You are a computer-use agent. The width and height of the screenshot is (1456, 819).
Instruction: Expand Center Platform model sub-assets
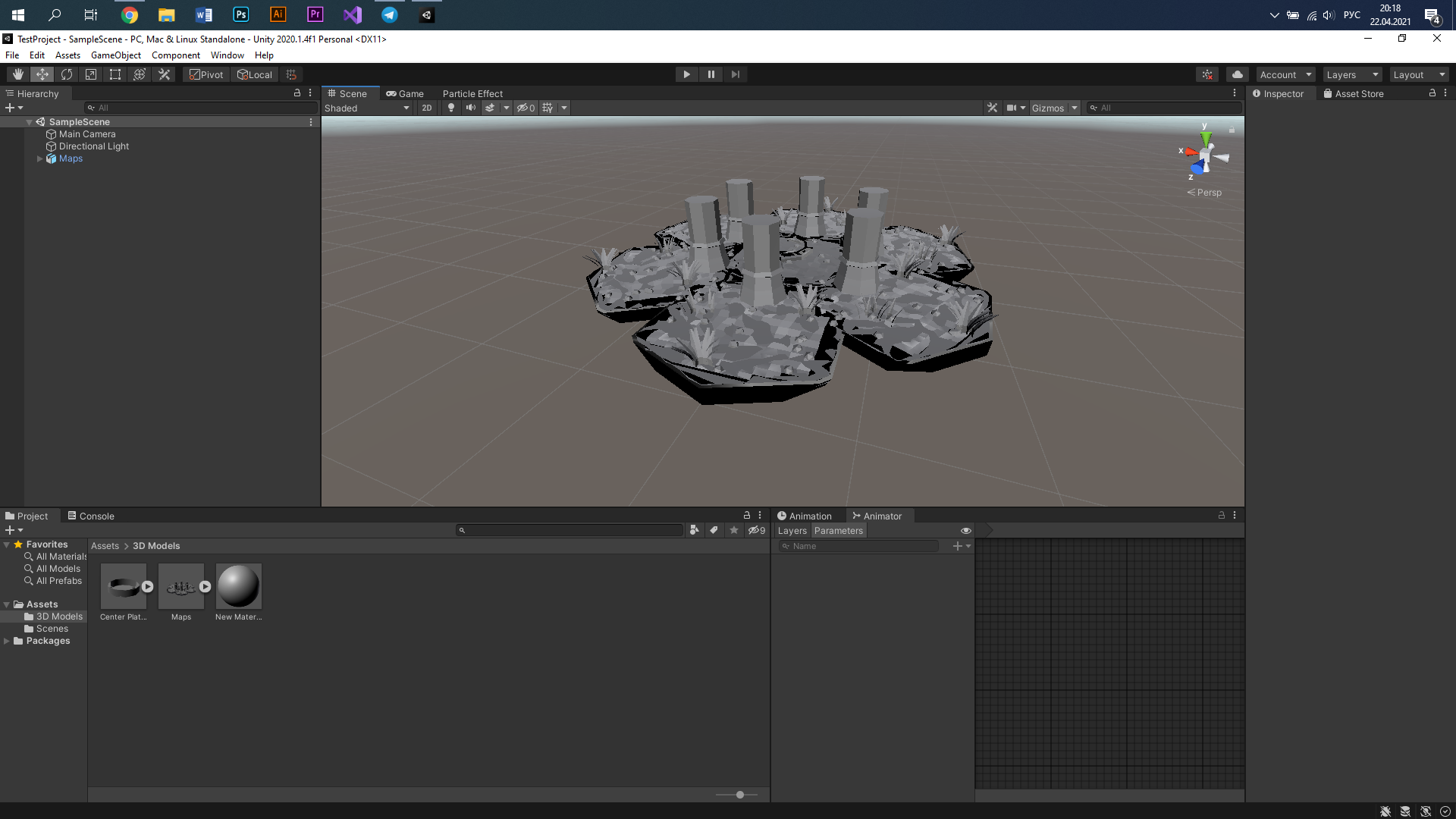[148, 587]
